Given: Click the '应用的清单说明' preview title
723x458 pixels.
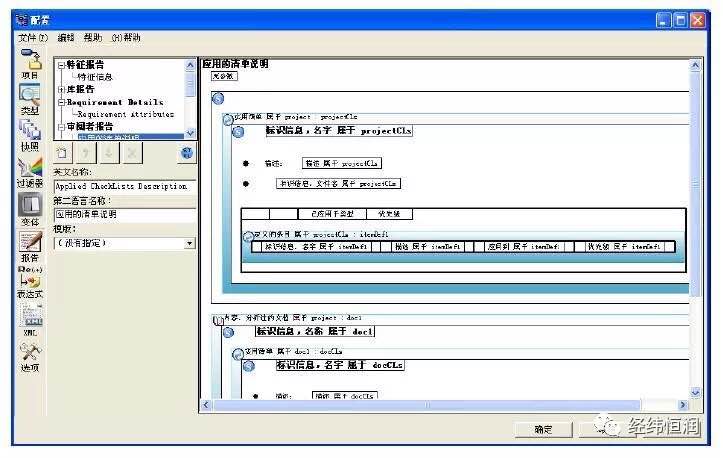Looking at the screenshot, I should click(x=235, y=64).
